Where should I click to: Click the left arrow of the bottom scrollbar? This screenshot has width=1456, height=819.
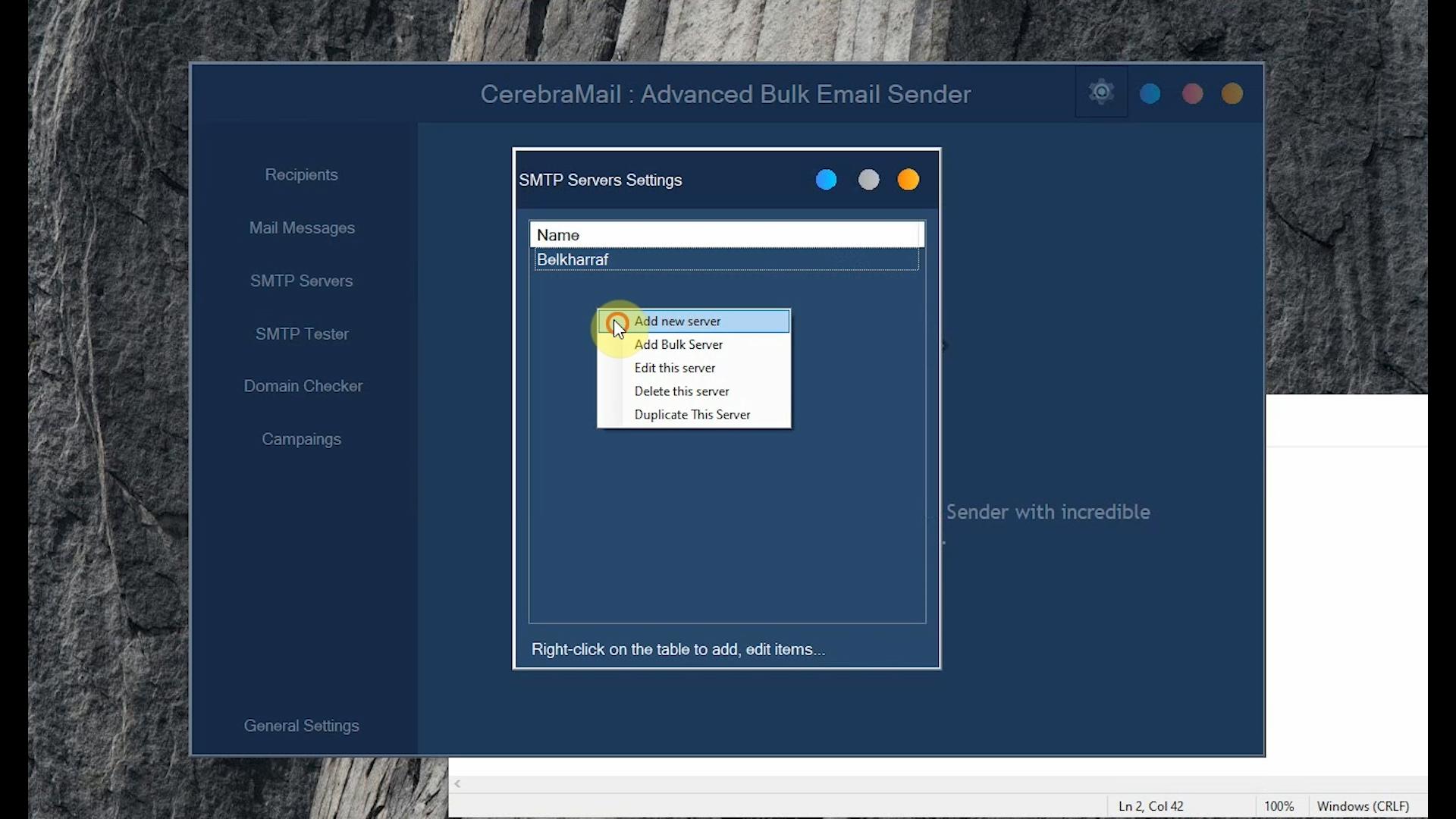458,783
